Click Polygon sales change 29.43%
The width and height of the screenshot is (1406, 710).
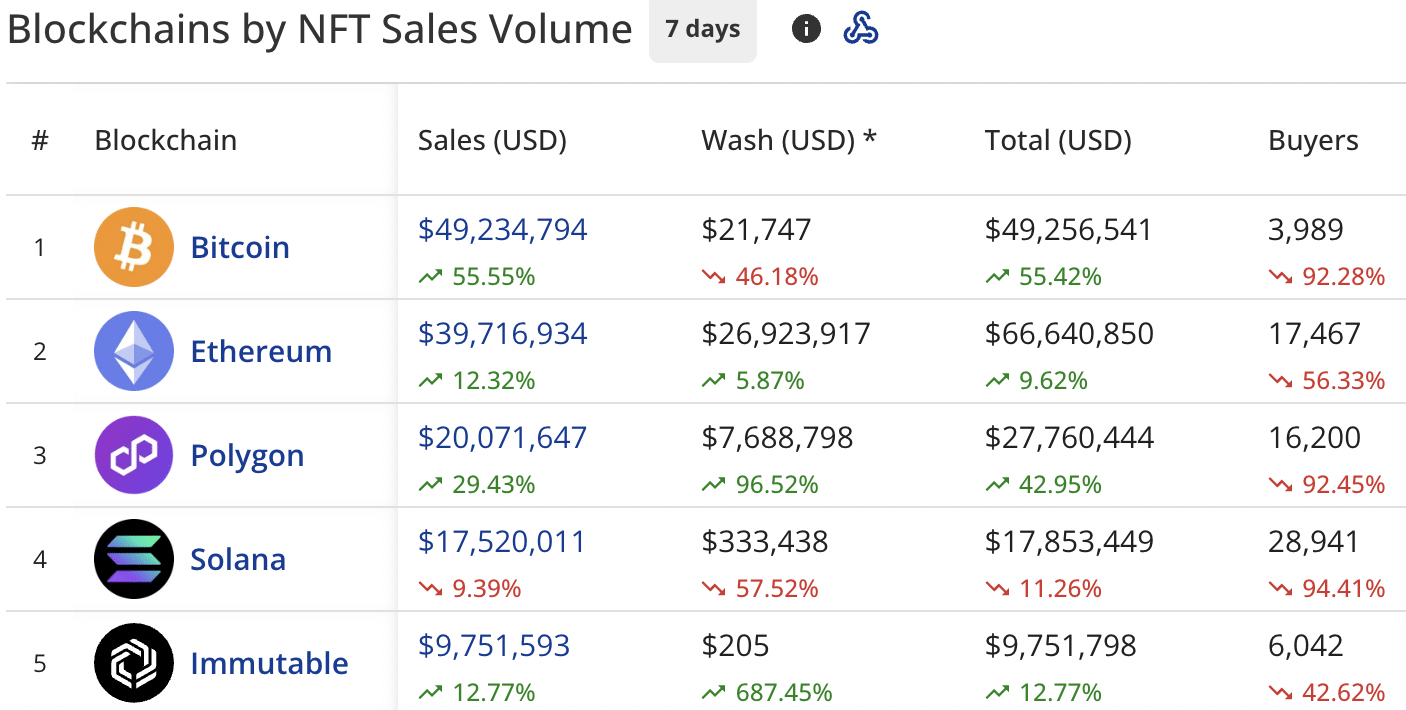477,485
